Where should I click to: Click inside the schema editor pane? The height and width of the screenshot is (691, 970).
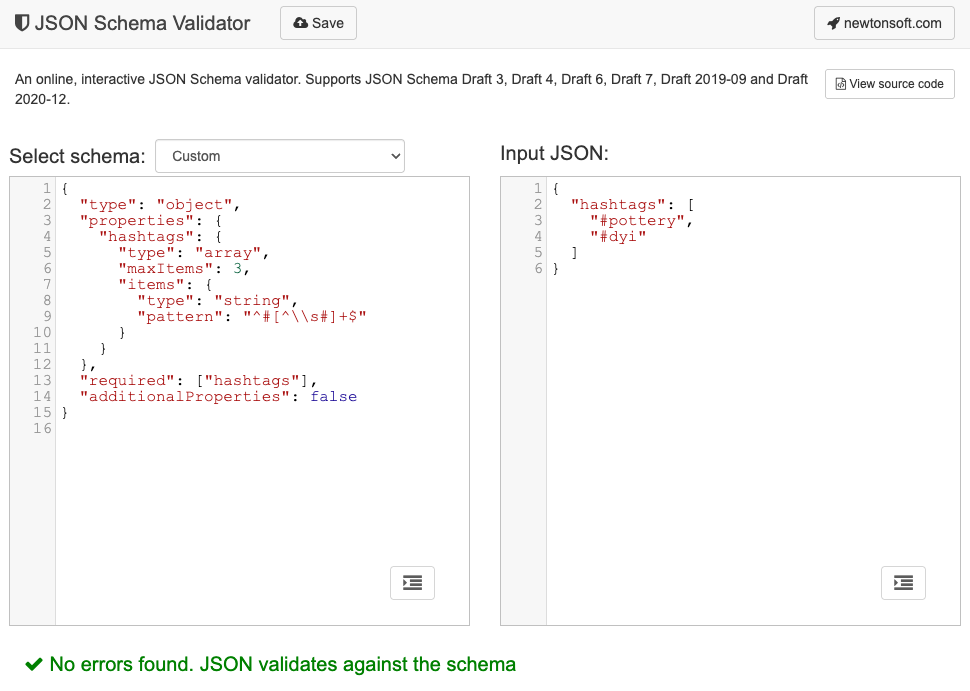(x=250, y=480)
